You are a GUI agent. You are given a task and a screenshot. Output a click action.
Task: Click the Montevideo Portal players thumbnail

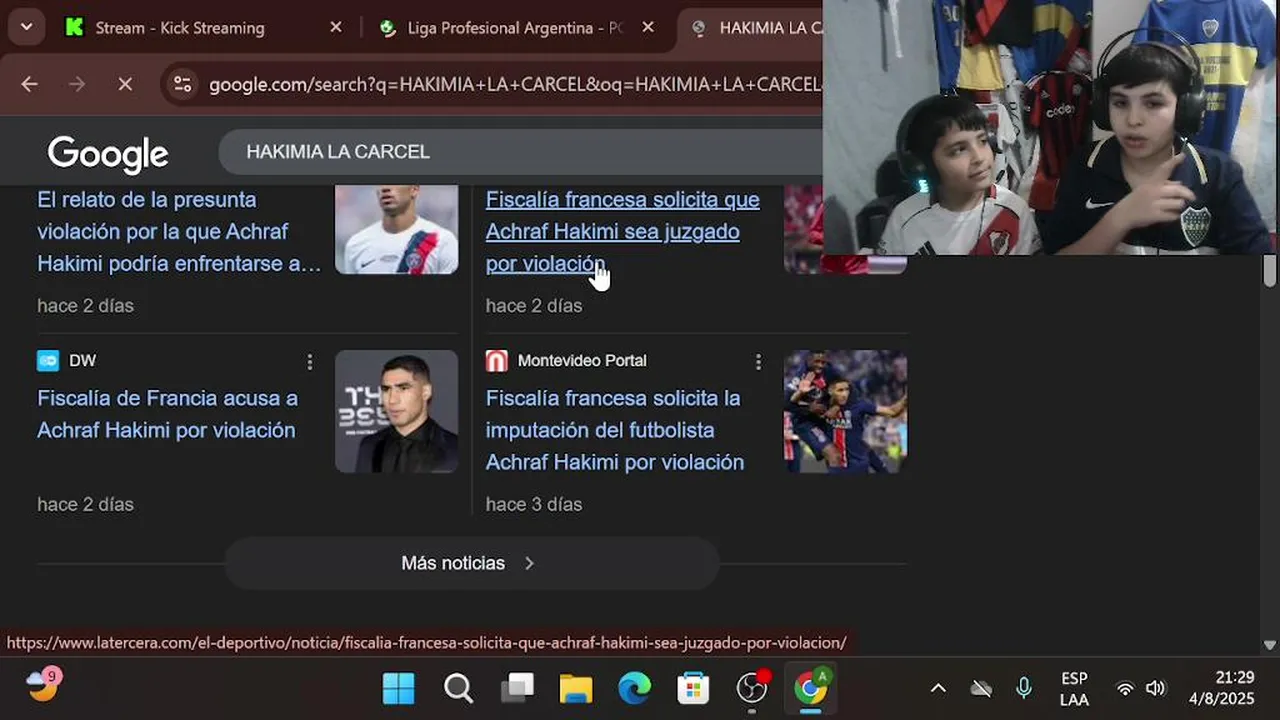[845, 411]
